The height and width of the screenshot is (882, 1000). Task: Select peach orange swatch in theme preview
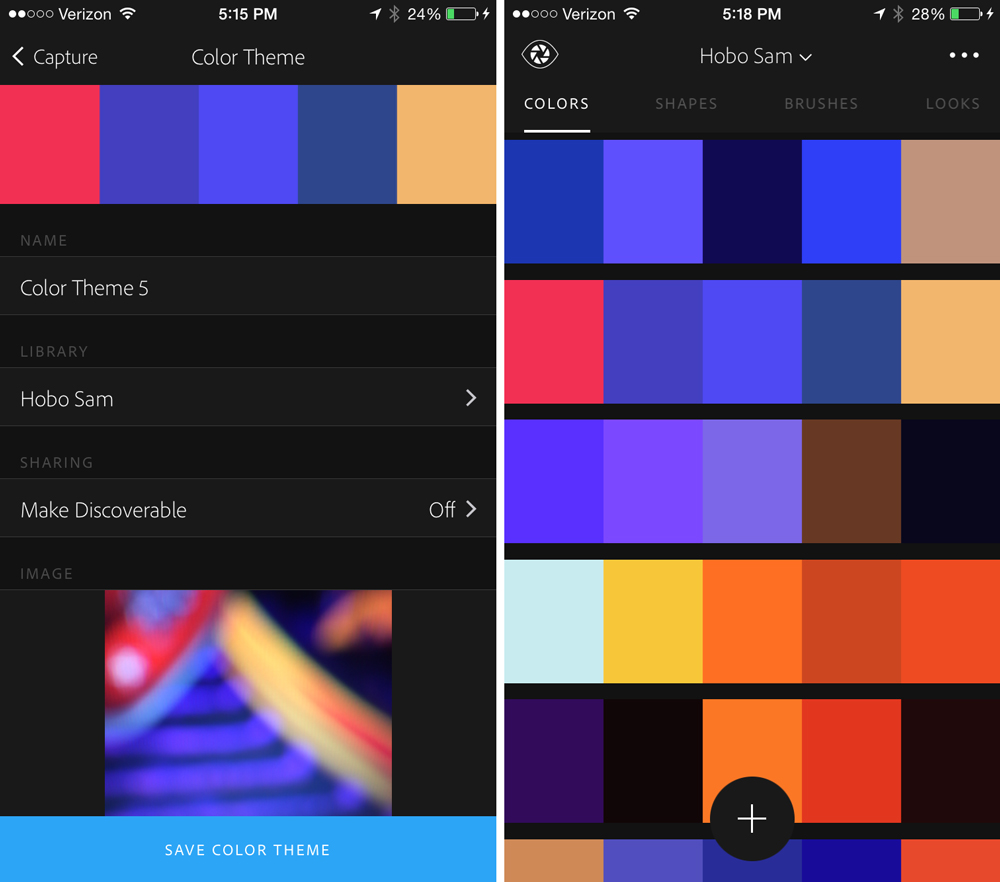[446, 144]
